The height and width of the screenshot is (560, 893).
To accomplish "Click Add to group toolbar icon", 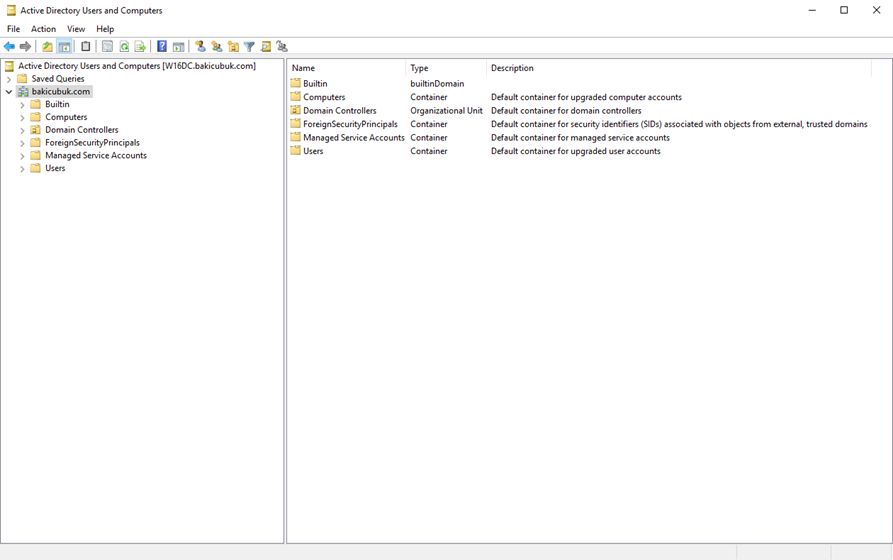I will click(x=282, y=47).
